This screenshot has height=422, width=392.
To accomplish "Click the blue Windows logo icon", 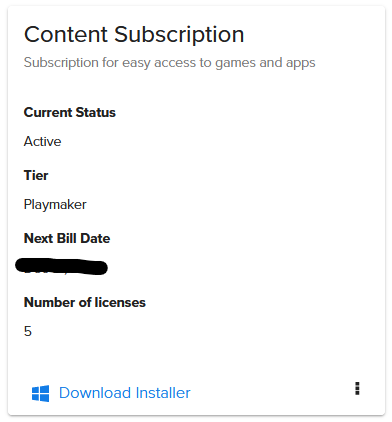I will coord(40,393).
